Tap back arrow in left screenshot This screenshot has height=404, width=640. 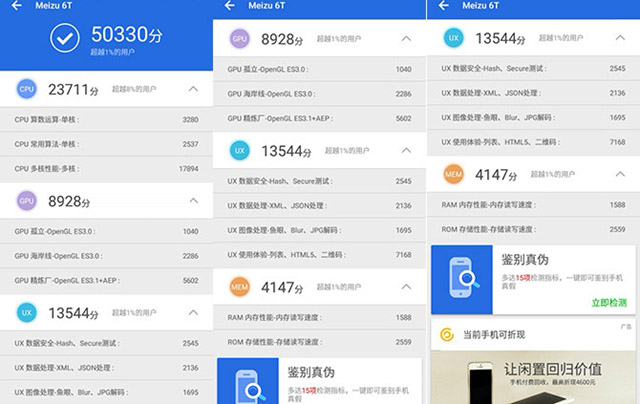(x=16, y=6)
